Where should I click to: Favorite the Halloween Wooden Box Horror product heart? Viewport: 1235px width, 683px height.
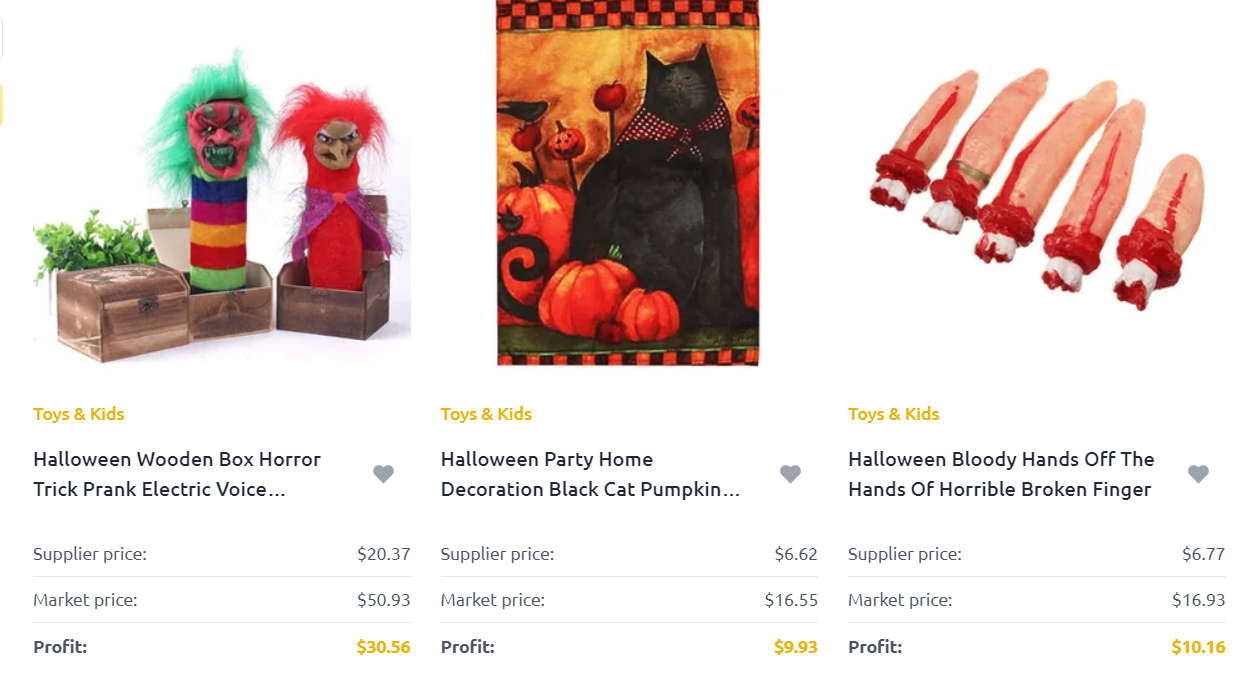[383, 474]
